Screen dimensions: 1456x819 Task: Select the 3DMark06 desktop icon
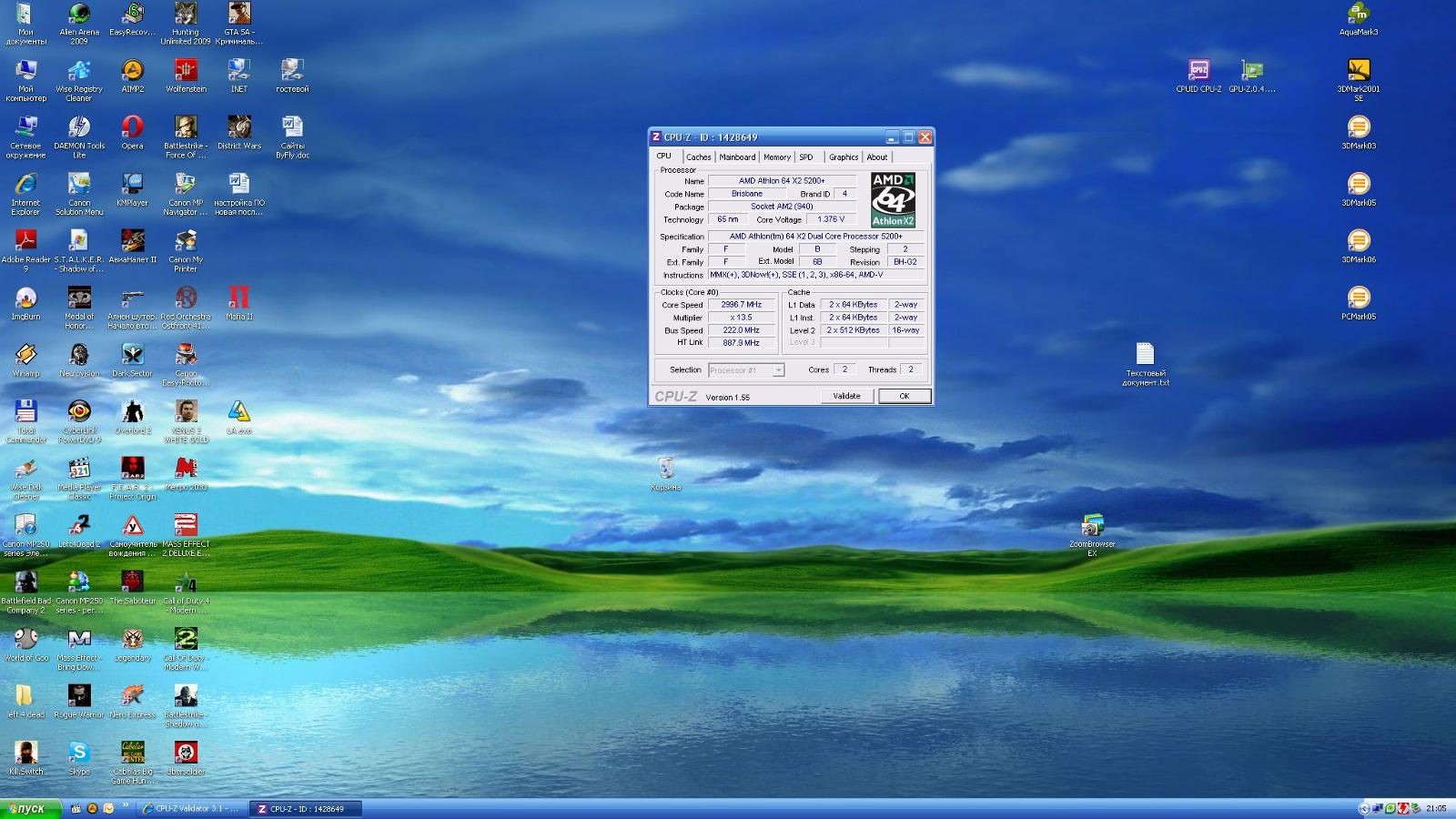tap(1359, 248)
